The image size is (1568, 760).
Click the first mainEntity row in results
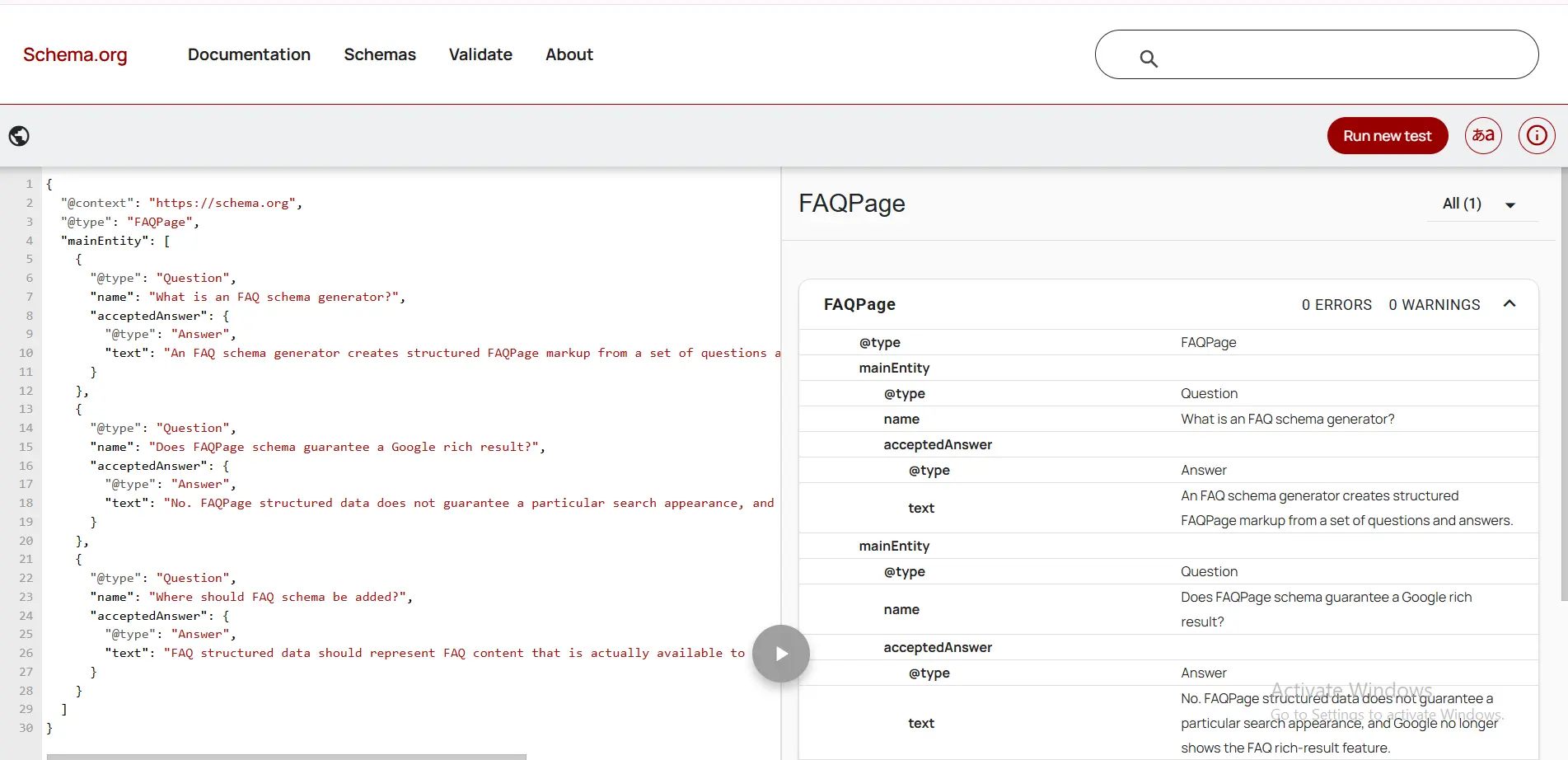[1168, 368]
